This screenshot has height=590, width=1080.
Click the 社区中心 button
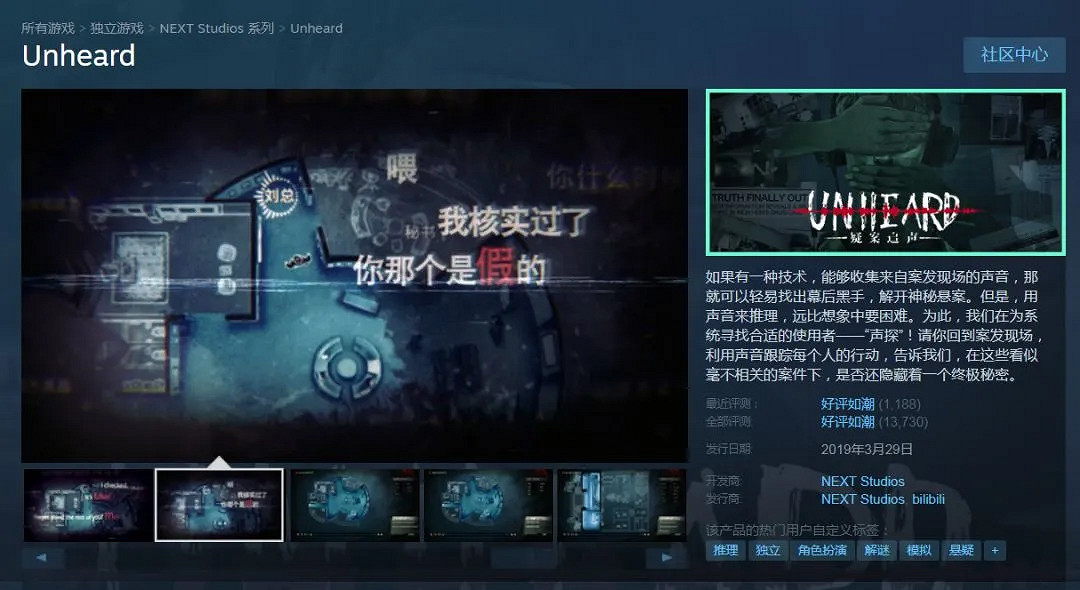1014,56
